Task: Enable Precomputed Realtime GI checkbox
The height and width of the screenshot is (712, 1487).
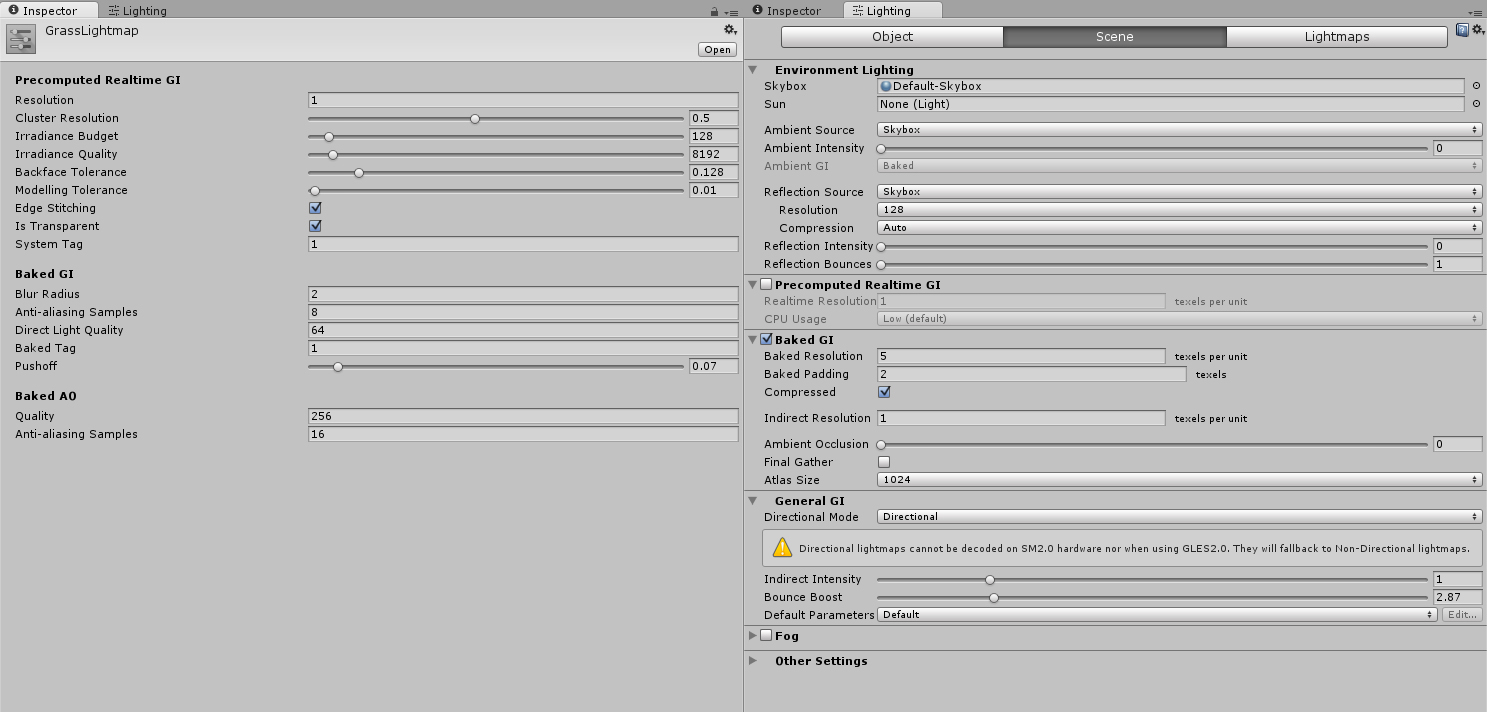Action: click(766, 285)
